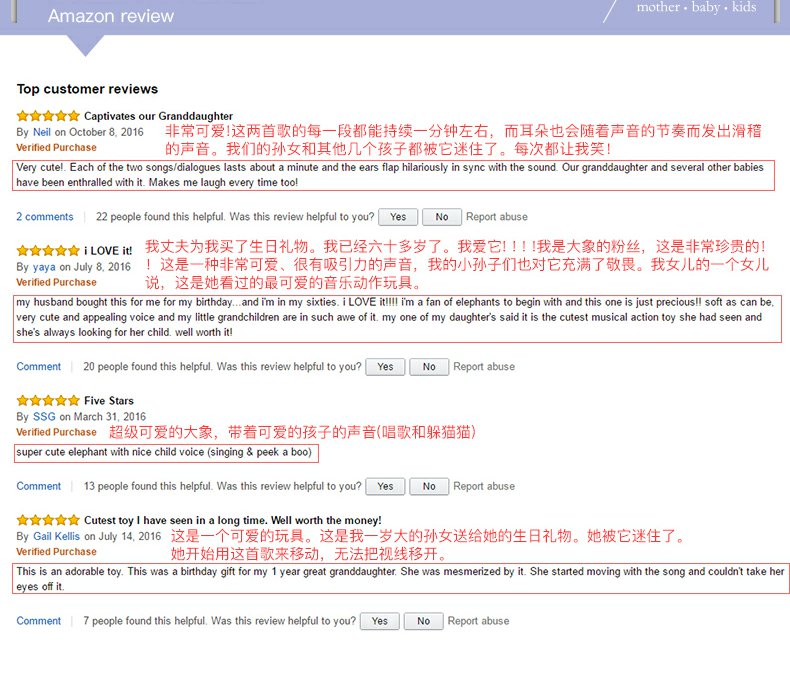Open reviewer profile for yaya
Viewport: 790px width, 681px height.
click(x=44, y=267)
